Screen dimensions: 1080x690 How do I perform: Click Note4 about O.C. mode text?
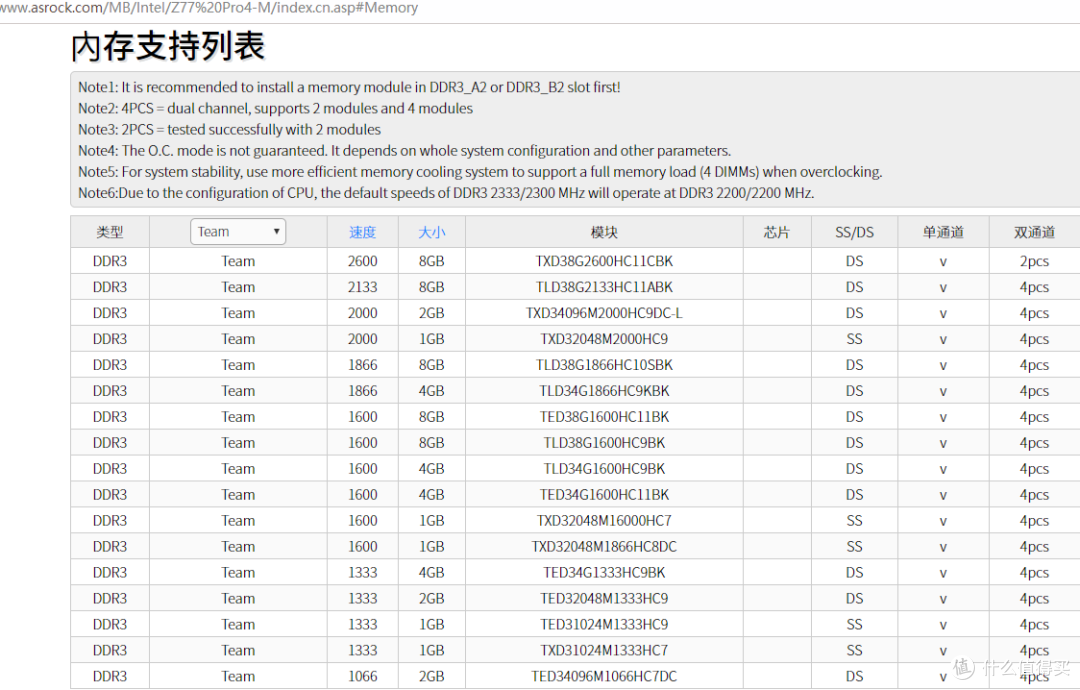coord(404,150)
